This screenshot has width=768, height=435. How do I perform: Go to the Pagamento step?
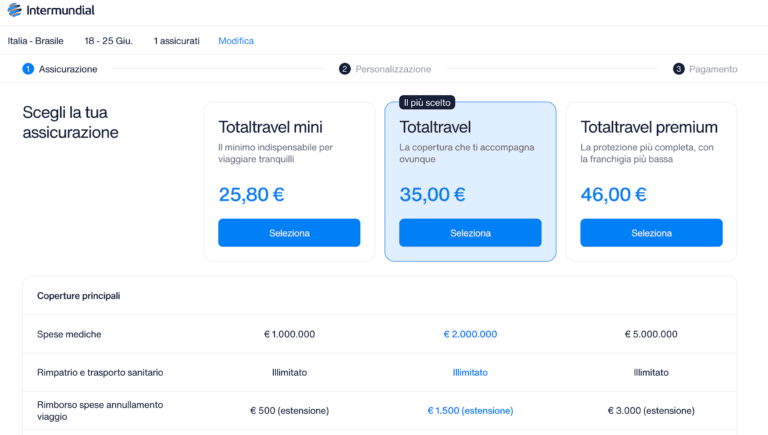coord(713,69)
